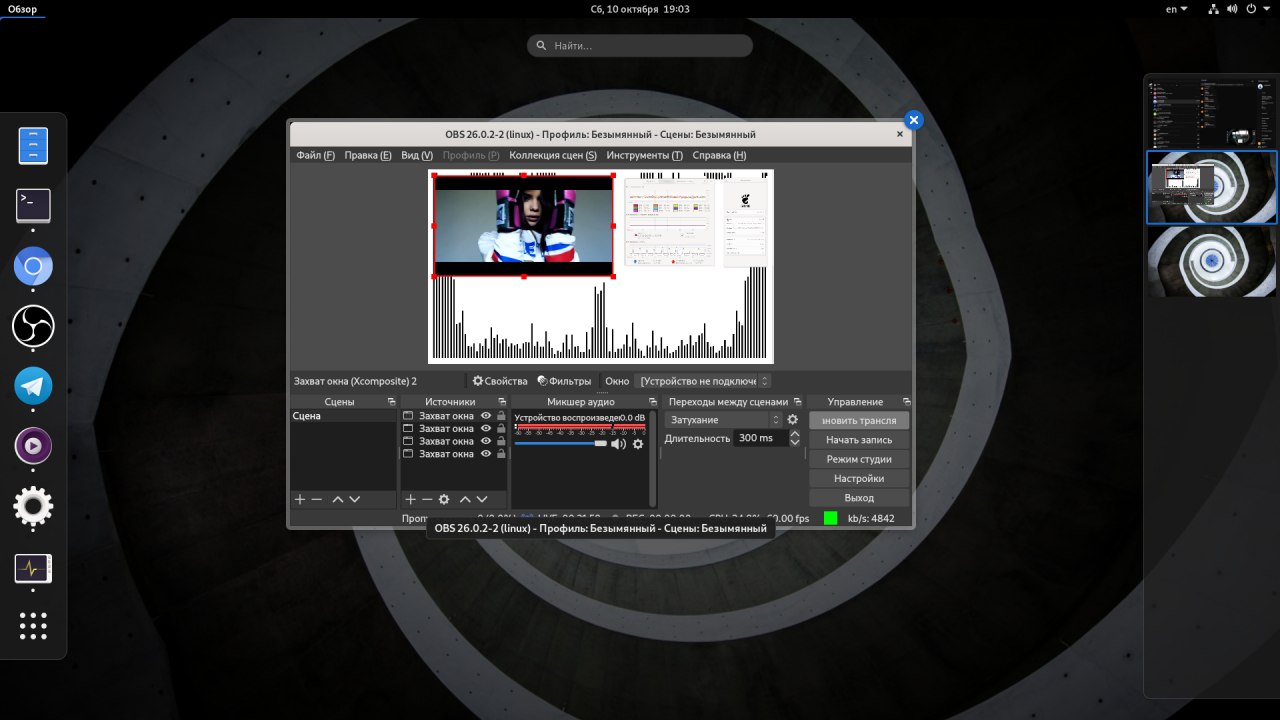Increase Длительность with up arrow
Screen dimensions: 1280x720
click(x=795, y=434)
